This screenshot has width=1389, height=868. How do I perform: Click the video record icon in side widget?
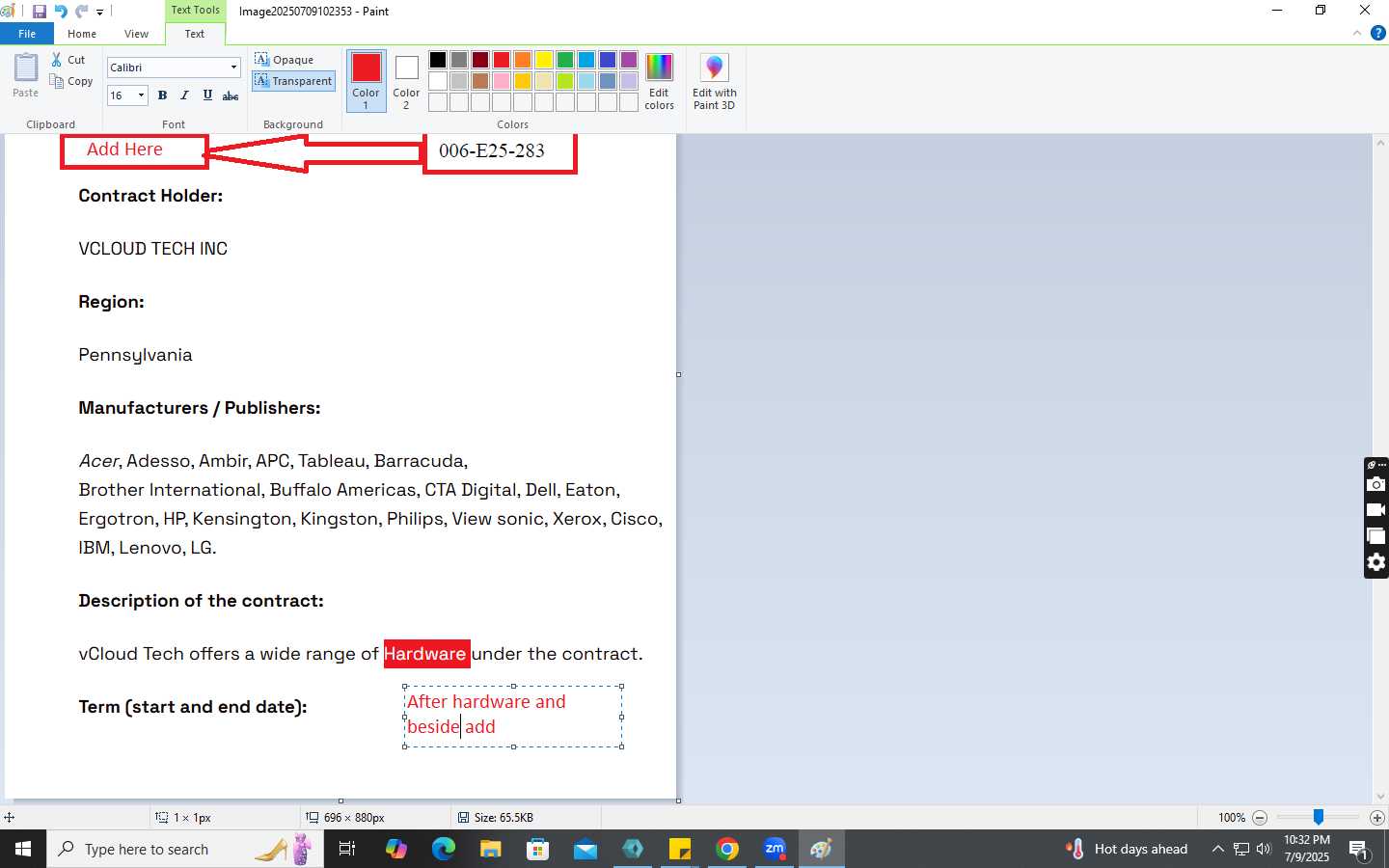point(1376,510)
